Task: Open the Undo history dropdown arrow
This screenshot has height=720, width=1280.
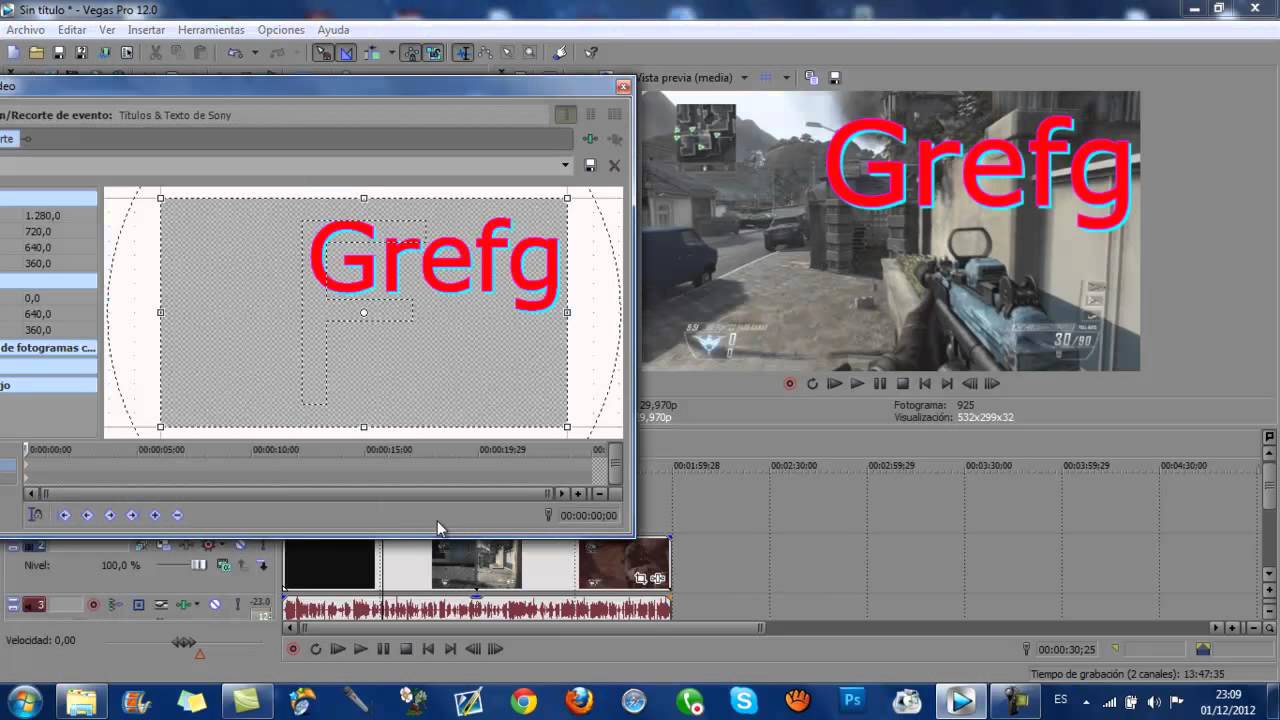Action: click(x=255, y=53)
